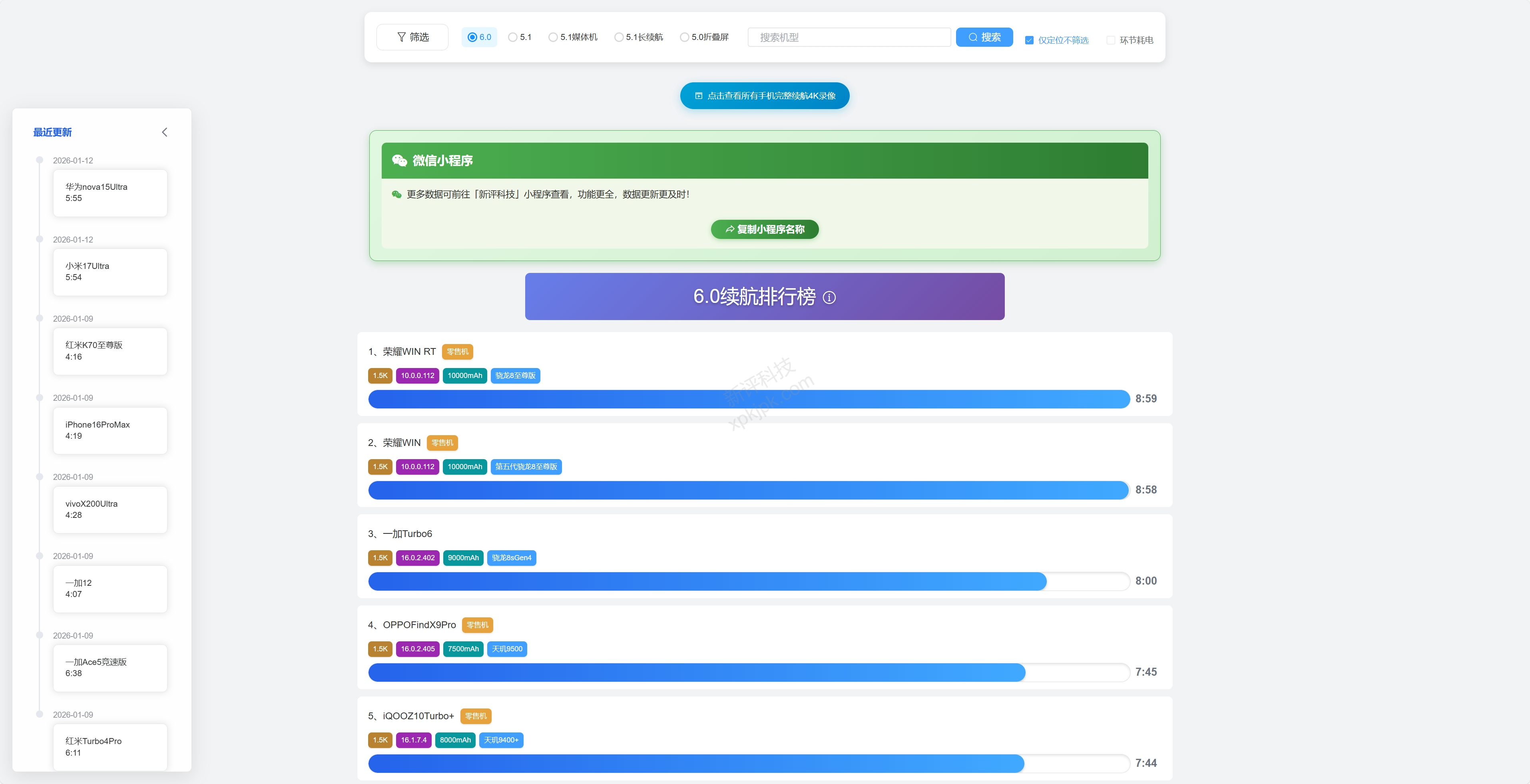Select the 5.0折叠屏 ranking option
This screenshot has width=1530, height=784.
pos(684,37)
